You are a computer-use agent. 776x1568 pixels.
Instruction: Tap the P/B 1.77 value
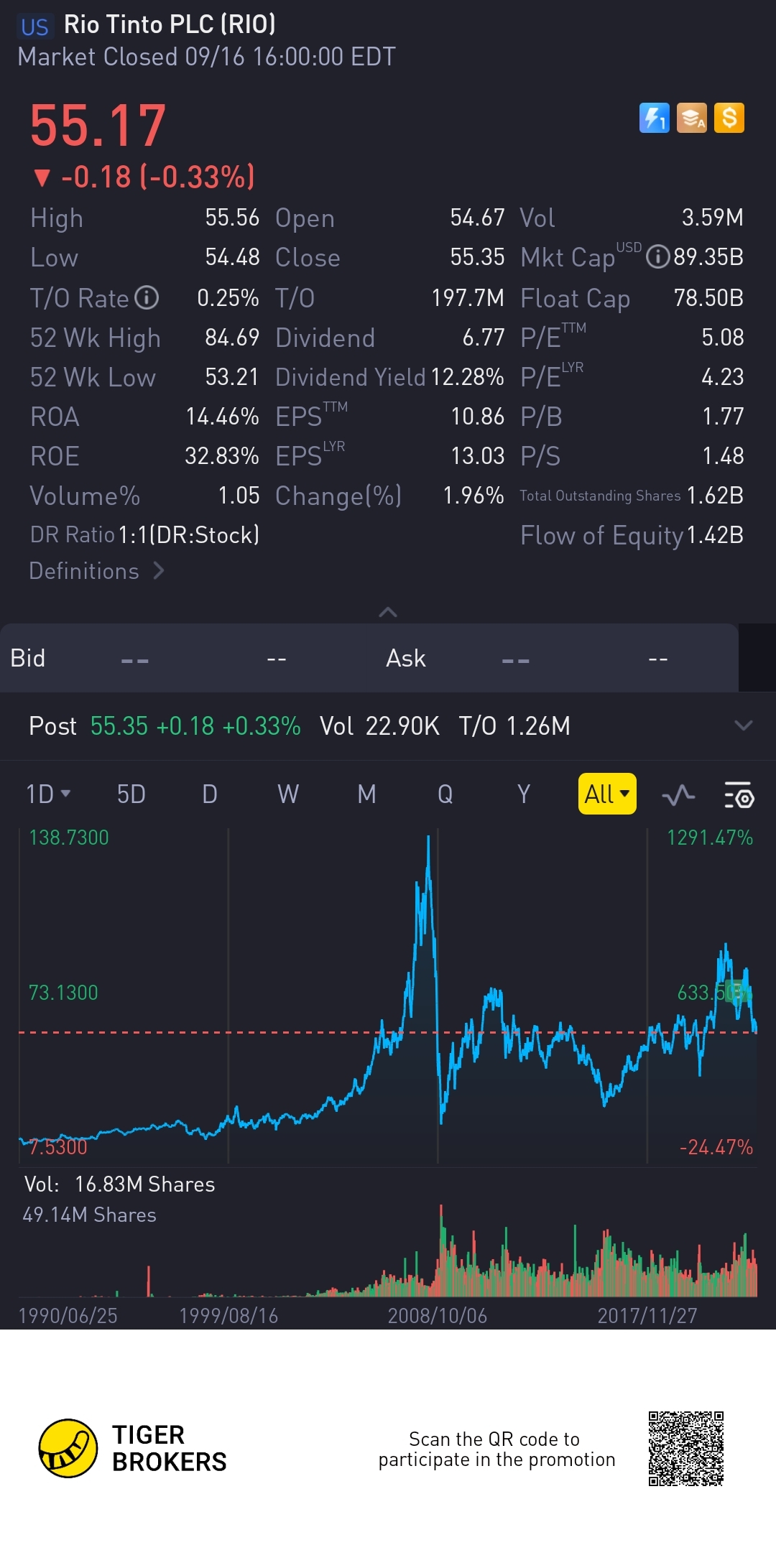[x=723, y=416]
